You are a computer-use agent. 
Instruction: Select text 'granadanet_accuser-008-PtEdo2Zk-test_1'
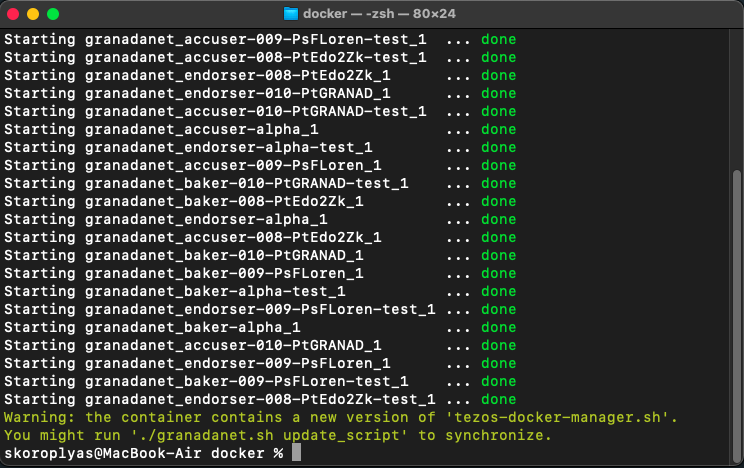pos(256,57)
